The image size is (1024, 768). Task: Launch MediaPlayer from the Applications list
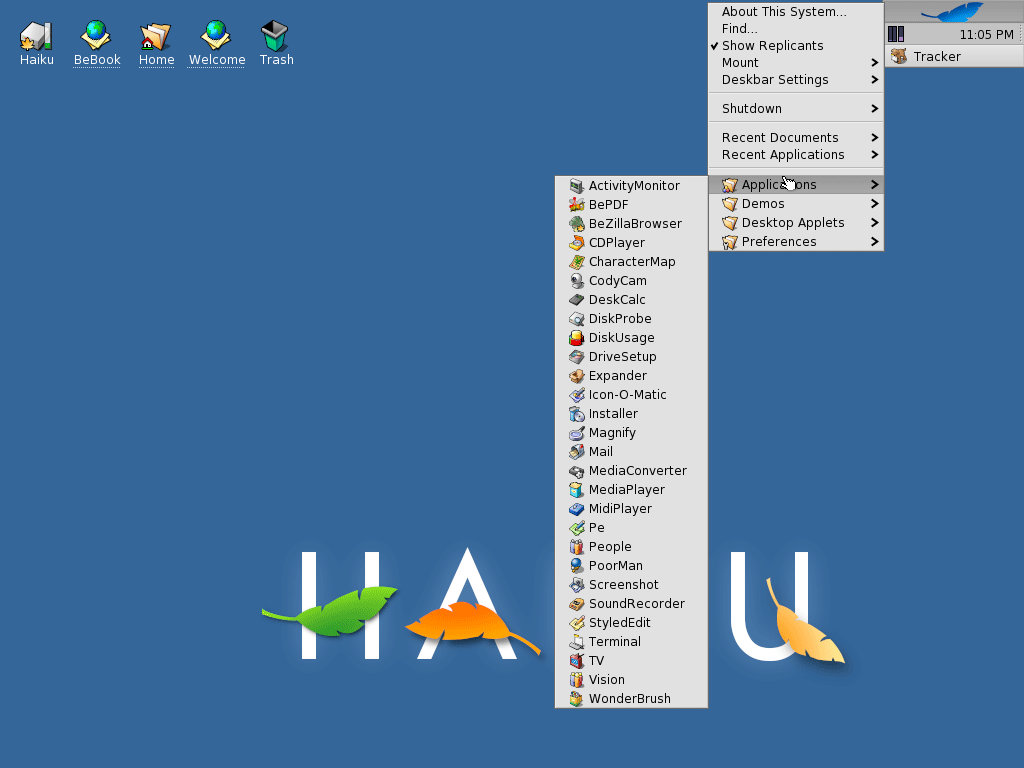point(626,490)
